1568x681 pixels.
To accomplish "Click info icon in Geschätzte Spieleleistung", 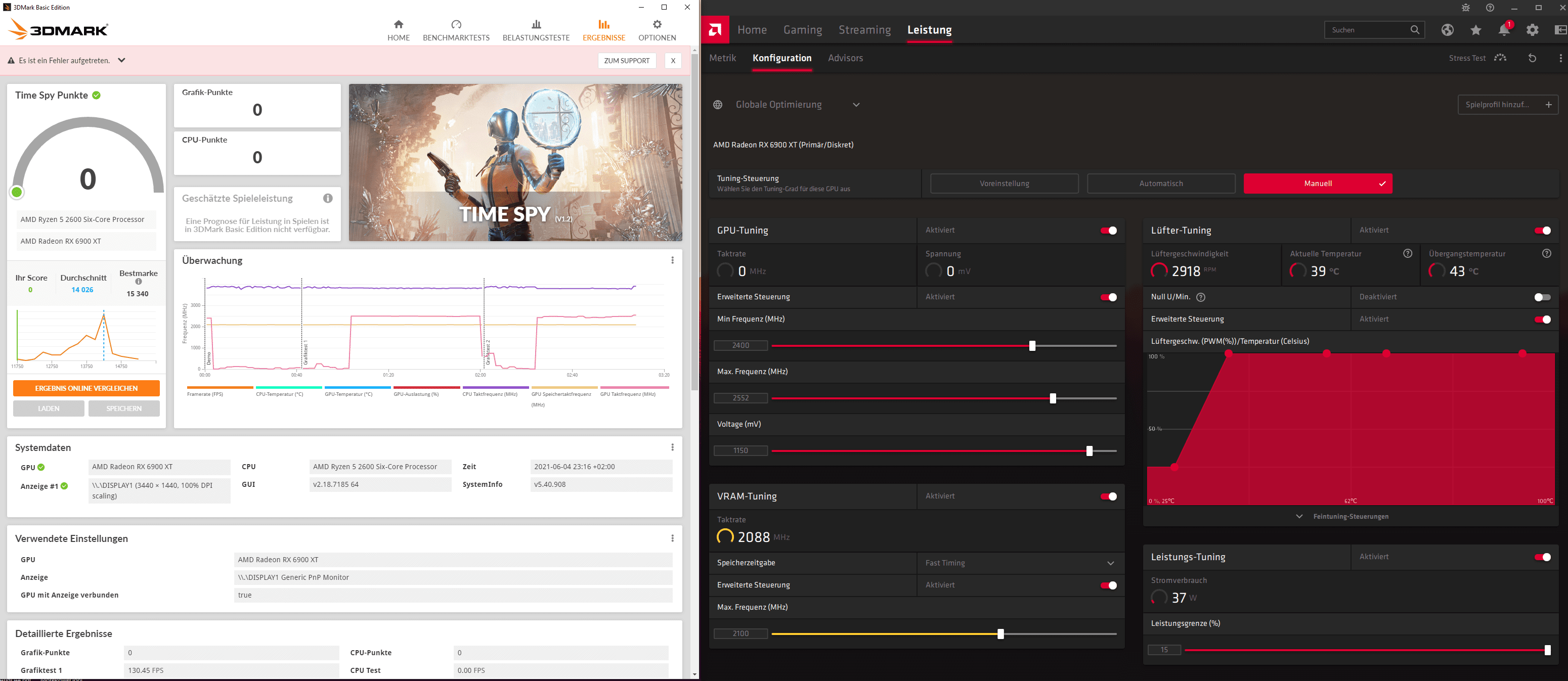I will [328, 198].
